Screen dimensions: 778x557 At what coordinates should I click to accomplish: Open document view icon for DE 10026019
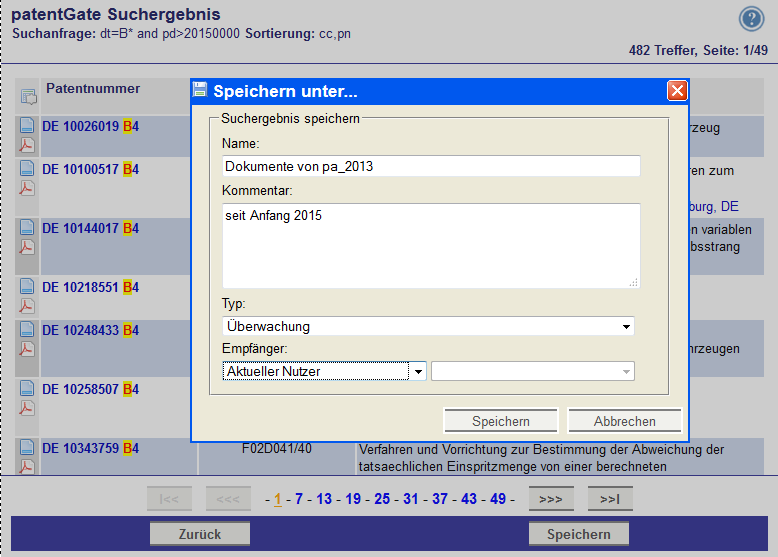click(x=27, y=125)
